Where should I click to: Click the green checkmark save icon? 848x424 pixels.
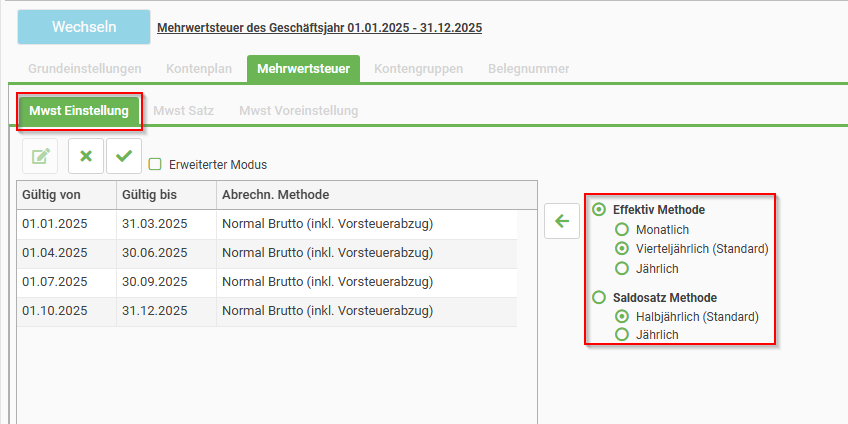tap(124, 156)
